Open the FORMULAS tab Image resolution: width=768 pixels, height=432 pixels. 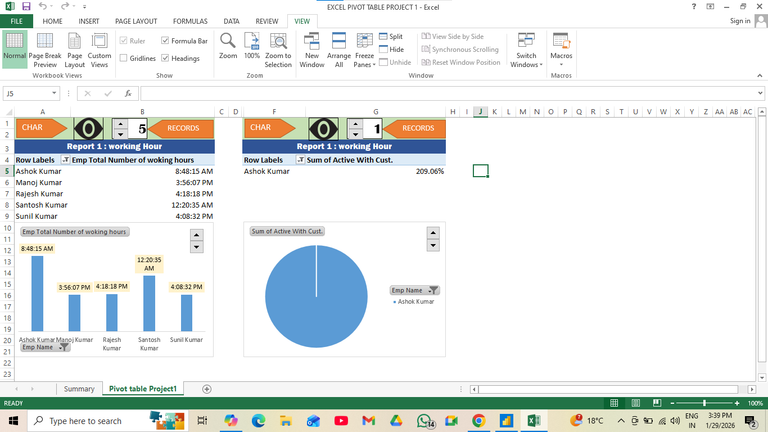pyautogui.click(x=190, y=21)
